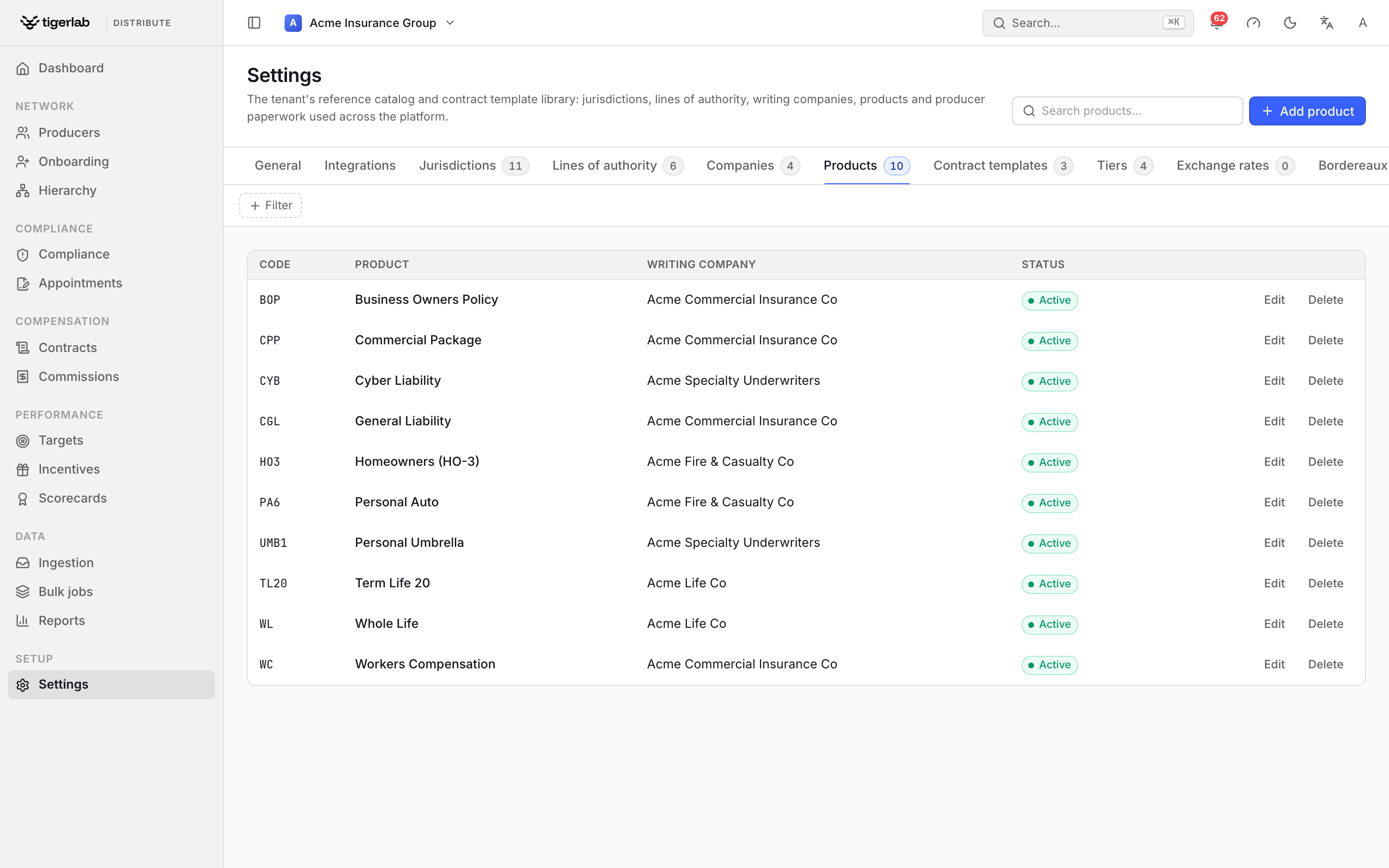The width and height of the screenshot is (1389, 868).
Task: Focus the Search products field
Action: (x=1127, y=111)
